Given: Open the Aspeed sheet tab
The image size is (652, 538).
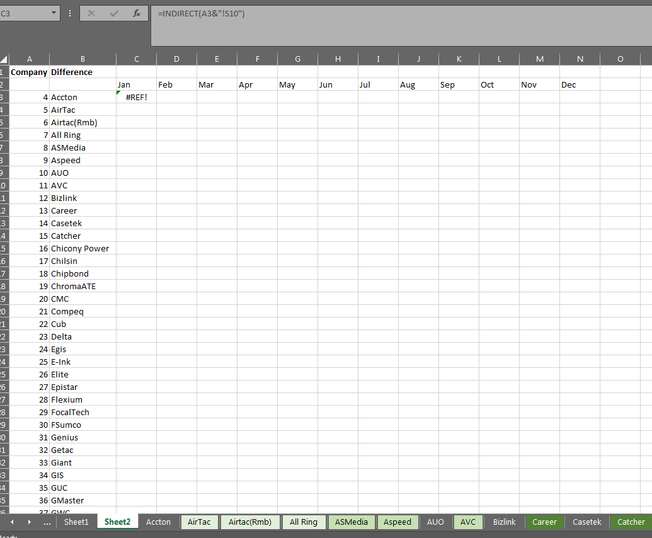Looking at the screenshot, I should (x=397, y=522).
